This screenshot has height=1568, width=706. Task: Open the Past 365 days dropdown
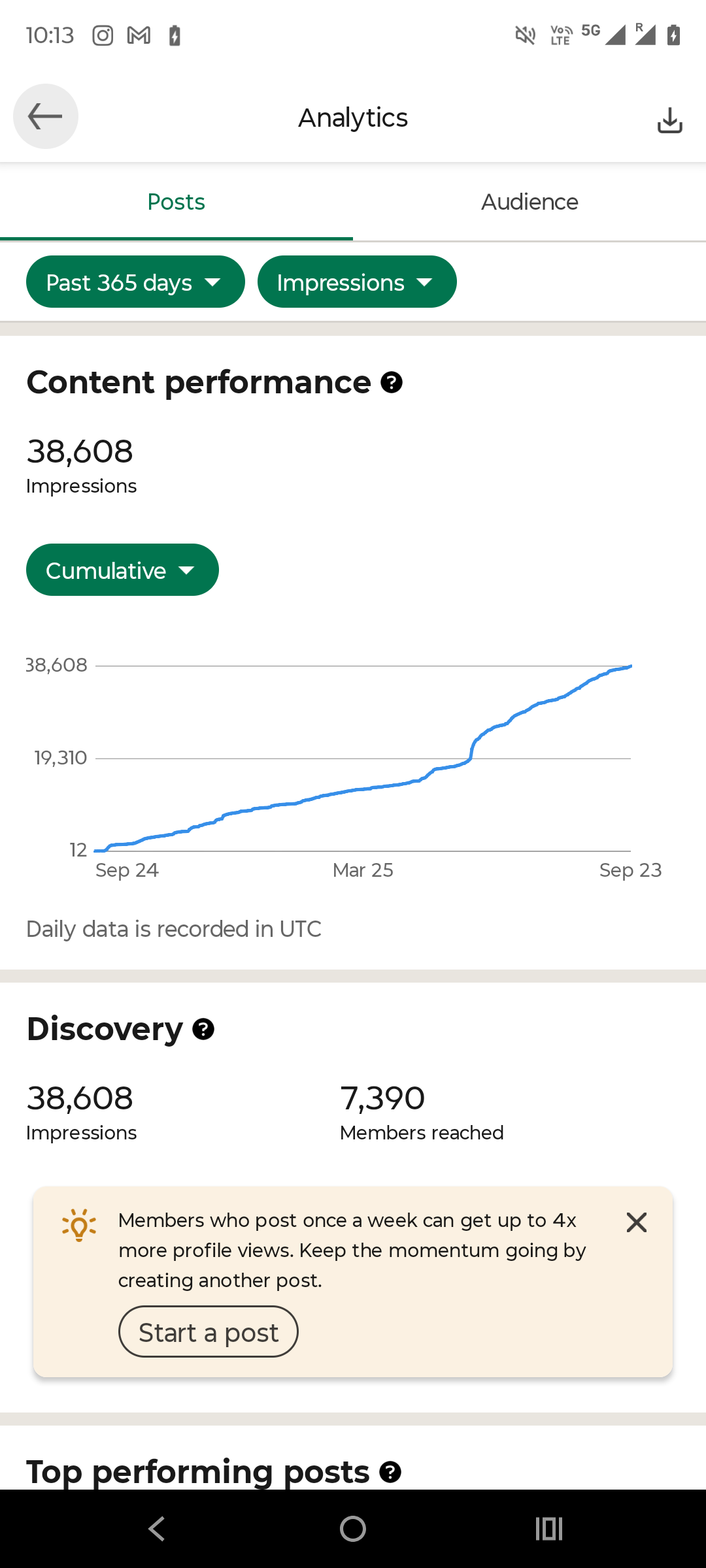coord(135,282)
